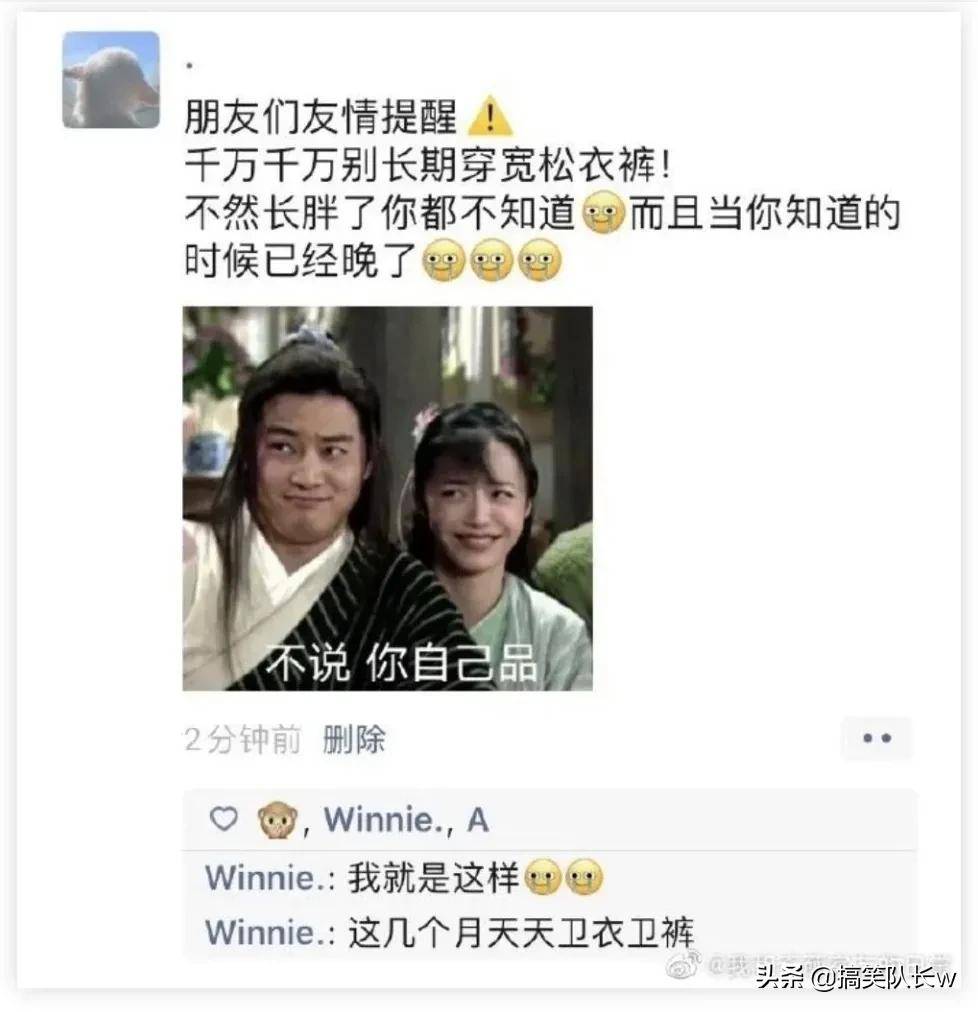Click crying emoji in Winnie's first comment
The height and width of the screenshot is (1012, 978).
(564, 878)
